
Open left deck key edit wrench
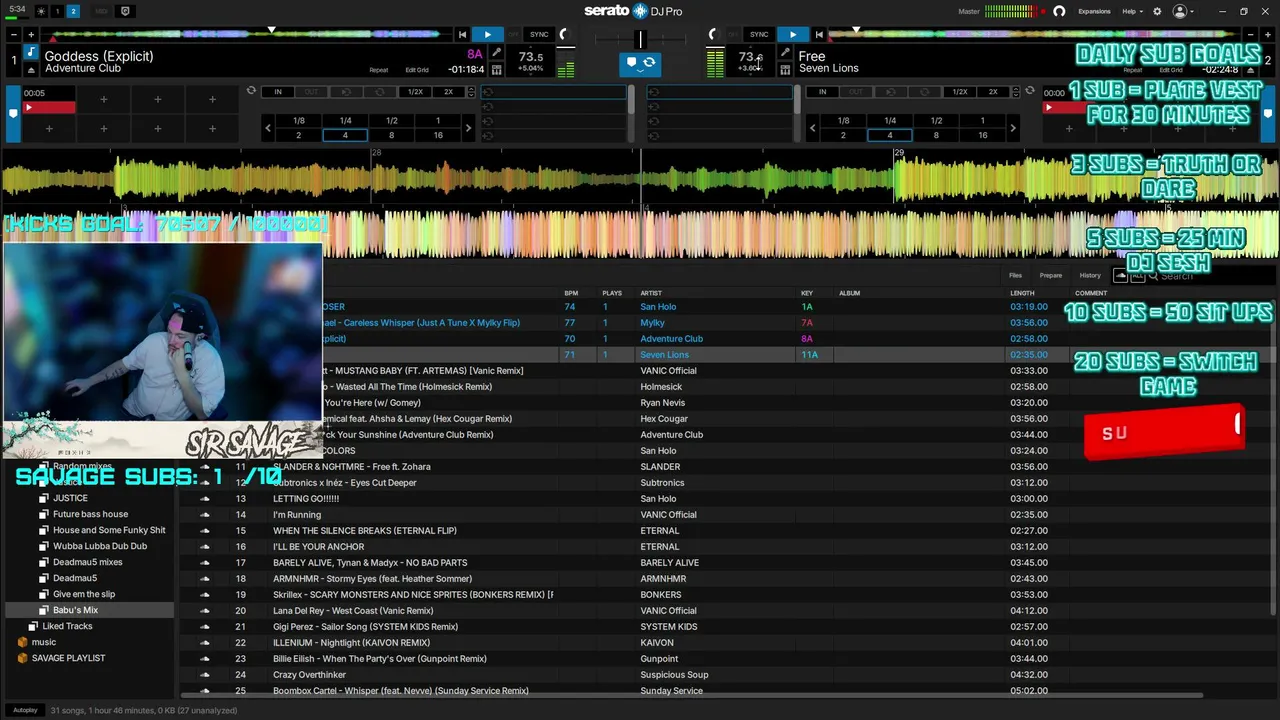[x=497, y=54]
